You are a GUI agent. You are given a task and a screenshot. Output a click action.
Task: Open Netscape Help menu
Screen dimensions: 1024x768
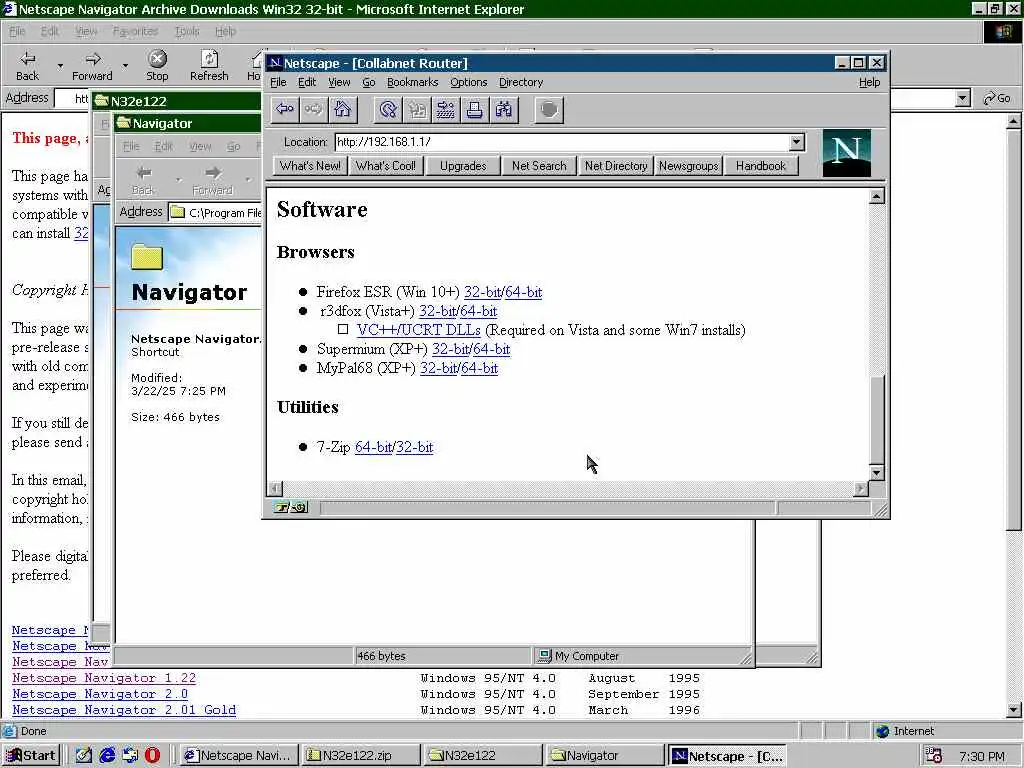coord(869,82)
